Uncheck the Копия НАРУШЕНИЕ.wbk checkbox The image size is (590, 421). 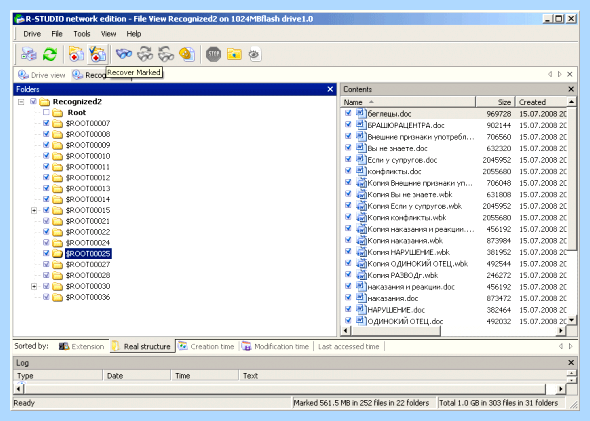click(348, 252)
